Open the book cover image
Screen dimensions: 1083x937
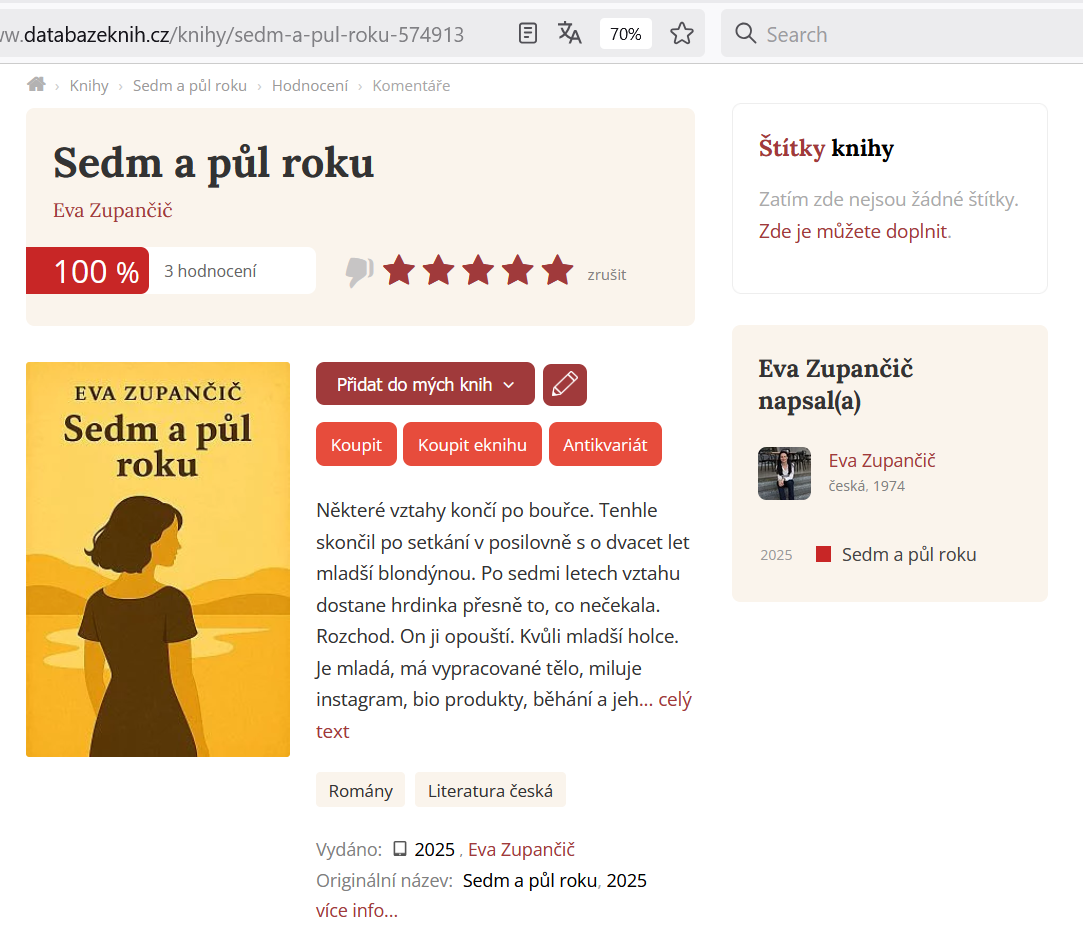point(158,559)
